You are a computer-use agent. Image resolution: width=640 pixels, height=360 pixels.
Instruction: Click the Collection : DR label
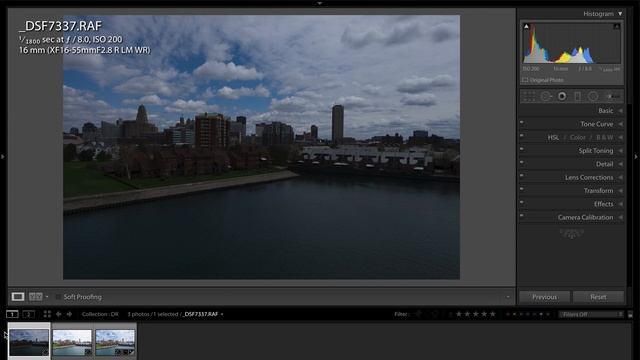[100, 314]
